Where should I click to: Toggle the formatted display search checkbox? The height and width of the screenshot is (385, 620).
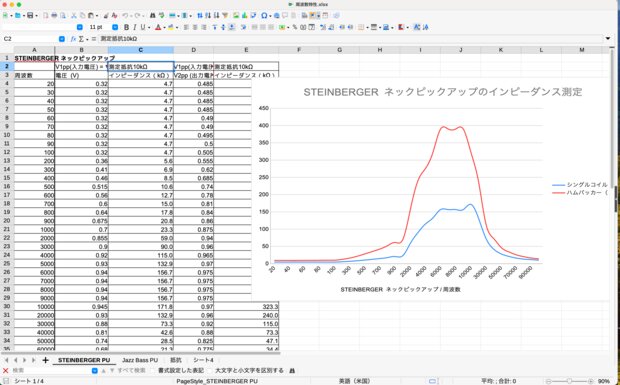pyautogui.click(x=154, y=371)
